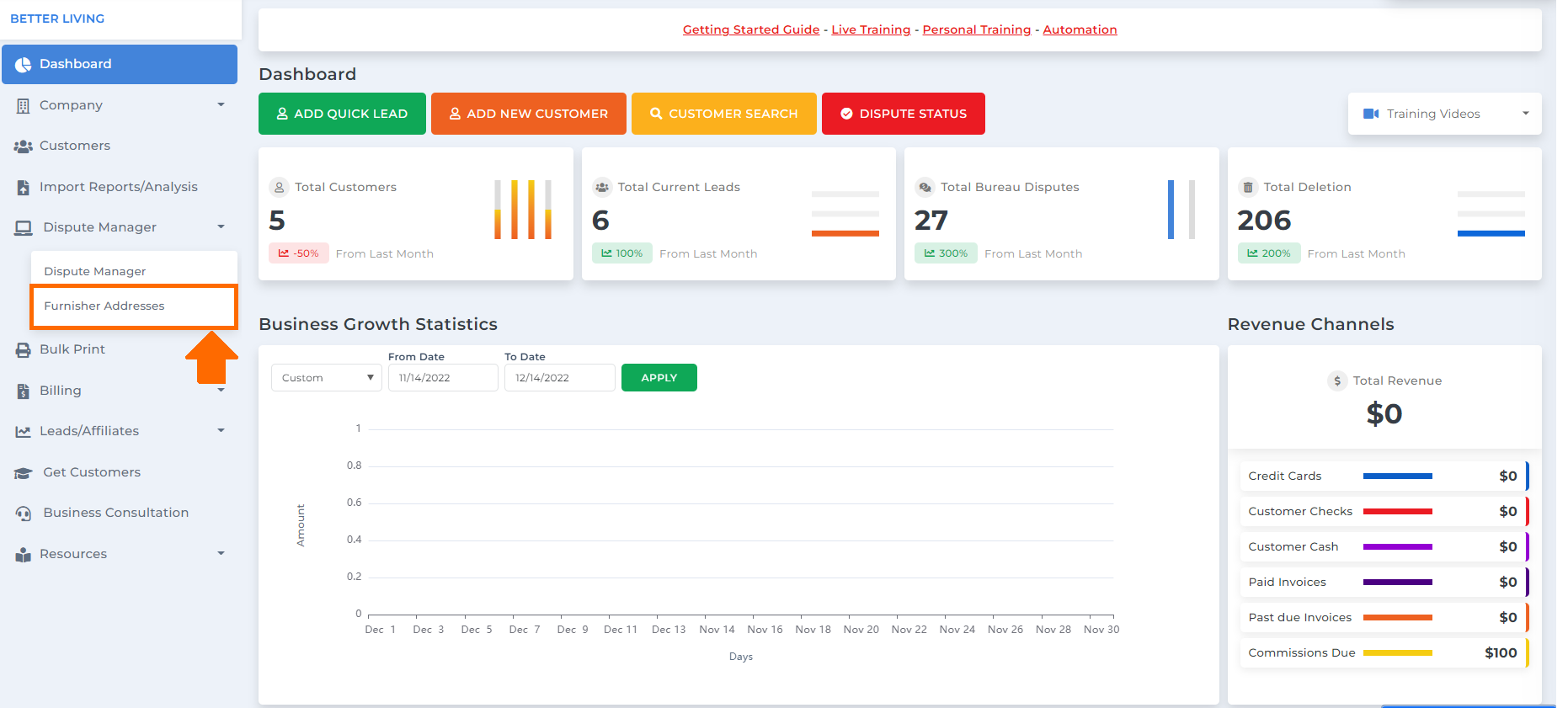Click the -50% badge on Total Customers
The height and width of the screenshot is (708, 1568).
298,253
